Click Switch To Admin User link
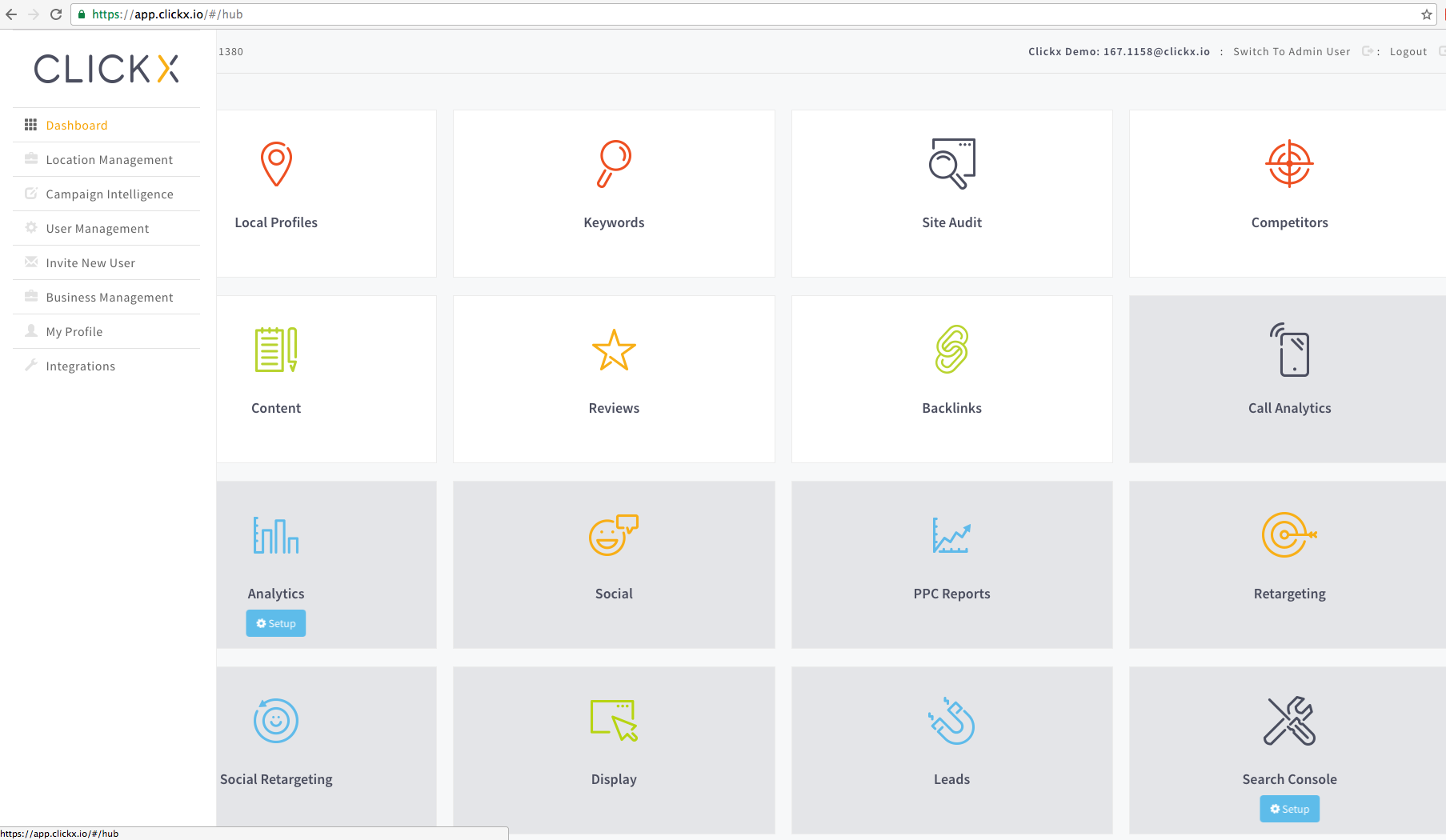 tap(1292, 51)
